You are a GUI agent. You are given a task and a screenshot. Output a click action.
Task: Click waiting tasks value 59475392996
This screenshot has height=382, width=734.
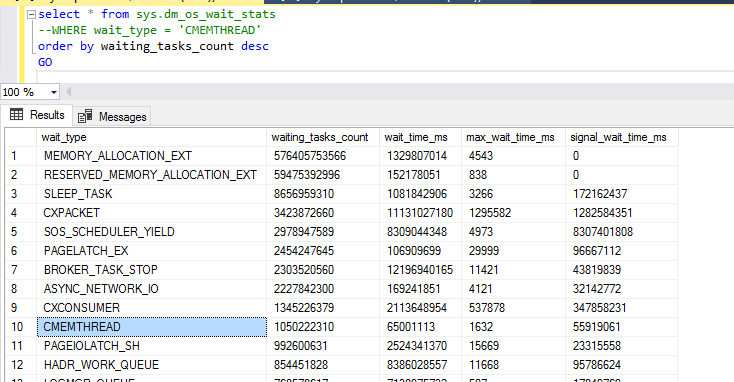323,175
